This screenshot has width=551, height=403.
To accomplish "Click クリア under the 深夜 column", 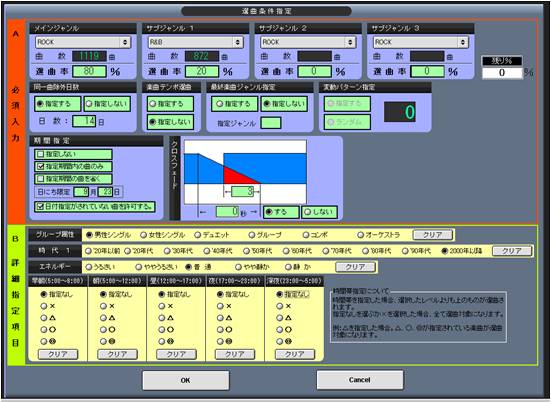I will [294, 355].
